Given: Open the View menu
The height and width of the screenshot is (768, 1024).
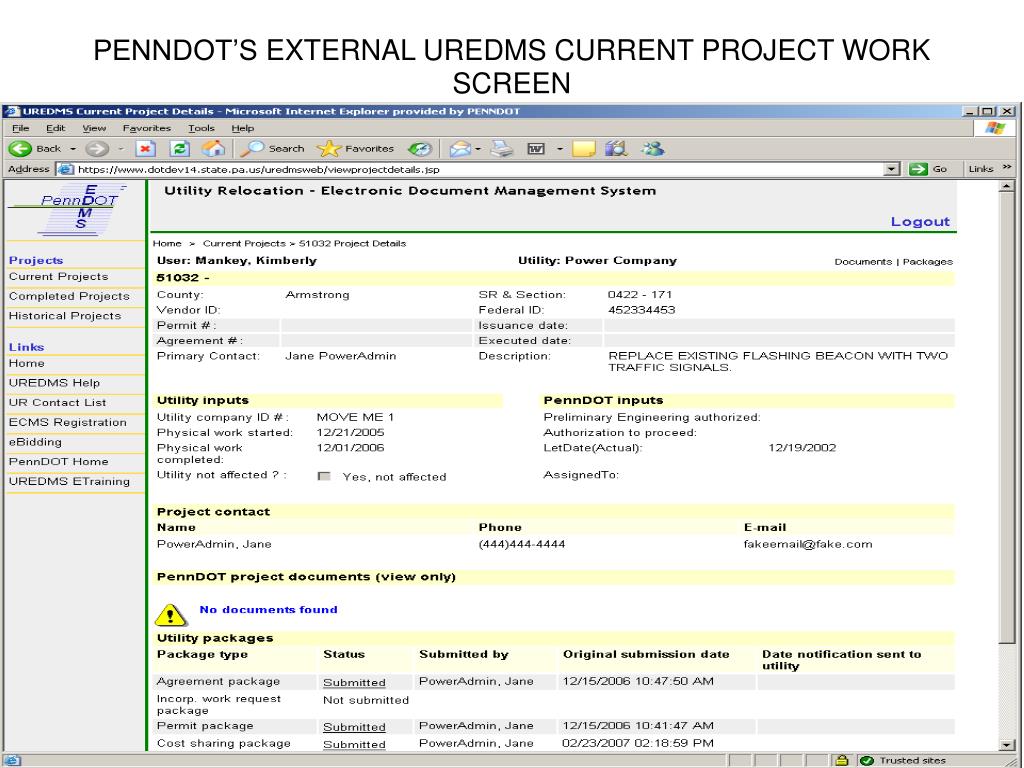Looking at the screenshot, I should pos(94,128).
